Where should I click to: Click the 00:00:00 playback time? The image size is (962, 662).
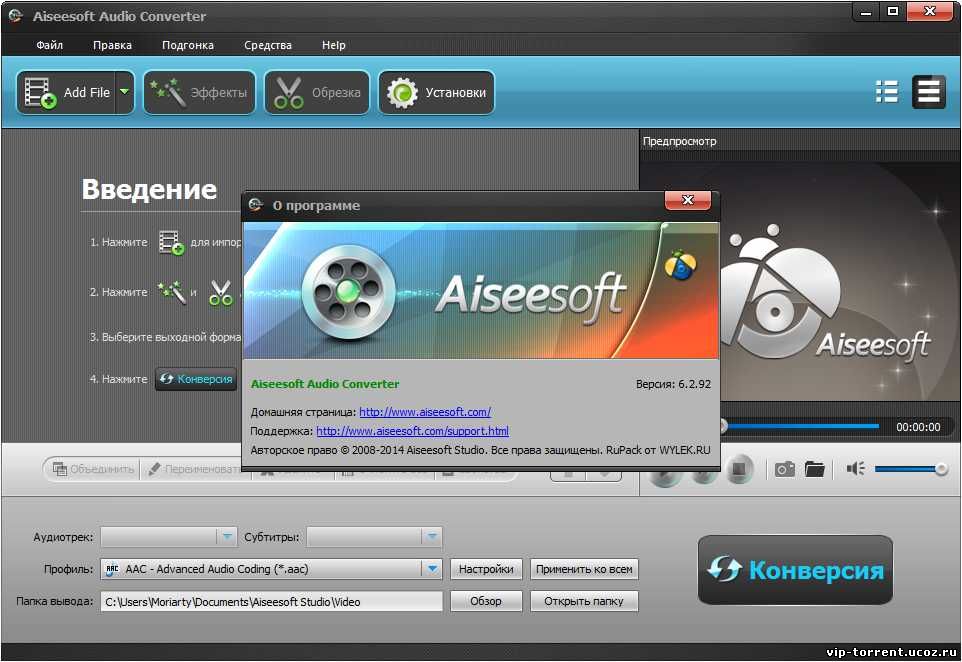(x=918, y=427)
